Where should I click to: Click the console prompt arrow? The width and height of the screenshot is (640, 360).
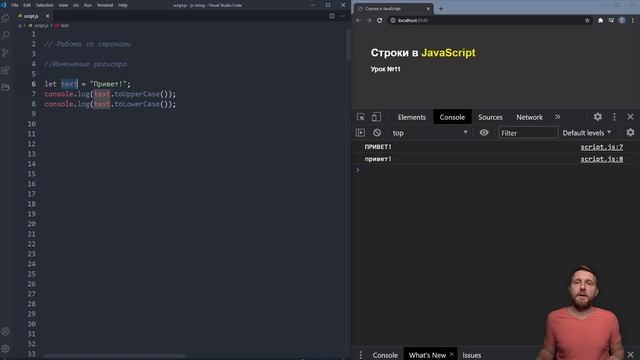[x=358, y=170]
